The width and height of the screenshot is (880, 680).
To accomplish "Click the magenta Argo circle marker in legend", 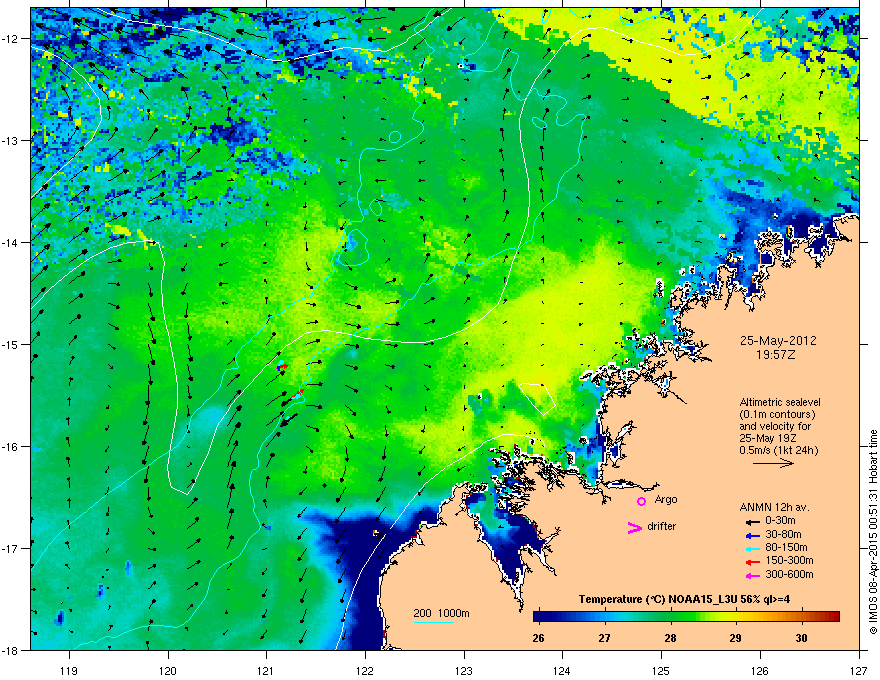I will (641, 501).
